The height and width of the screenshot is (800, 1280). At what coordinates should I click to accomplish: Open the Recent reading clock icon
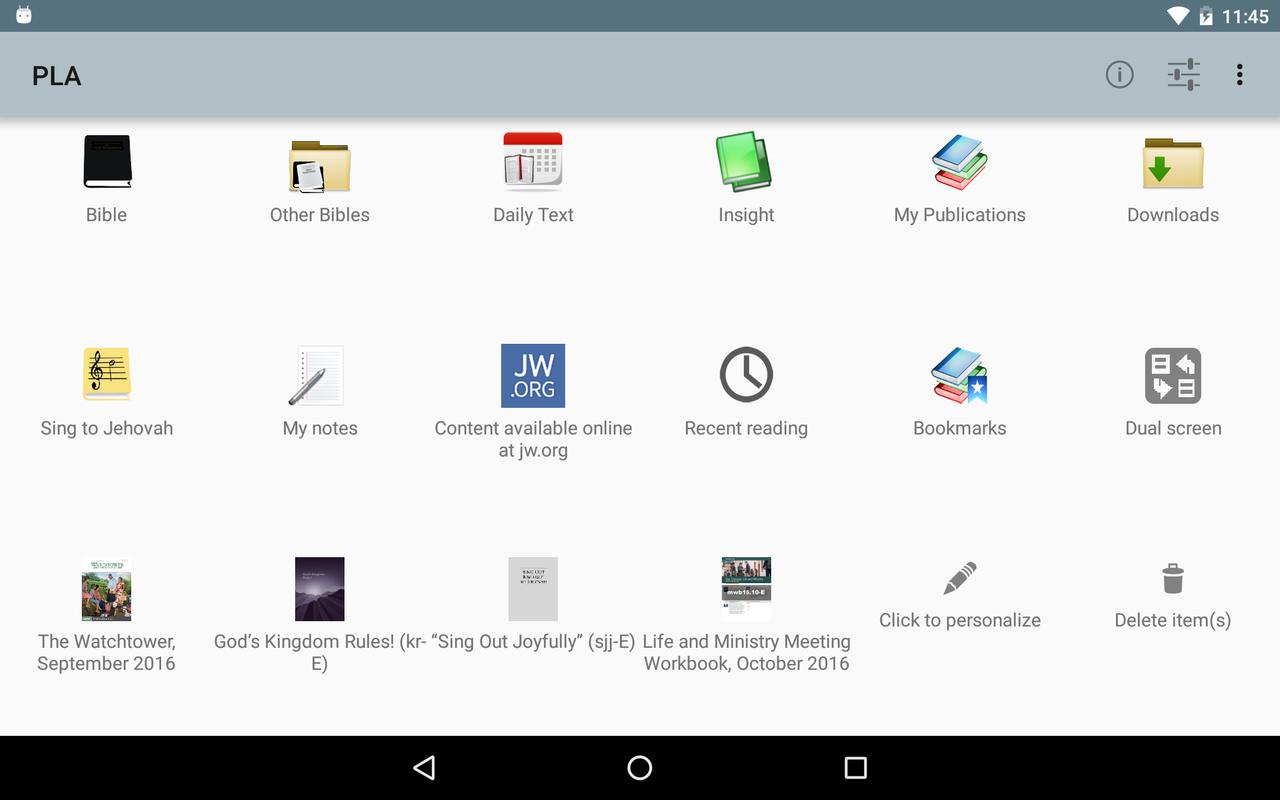(x=746, y=375)
